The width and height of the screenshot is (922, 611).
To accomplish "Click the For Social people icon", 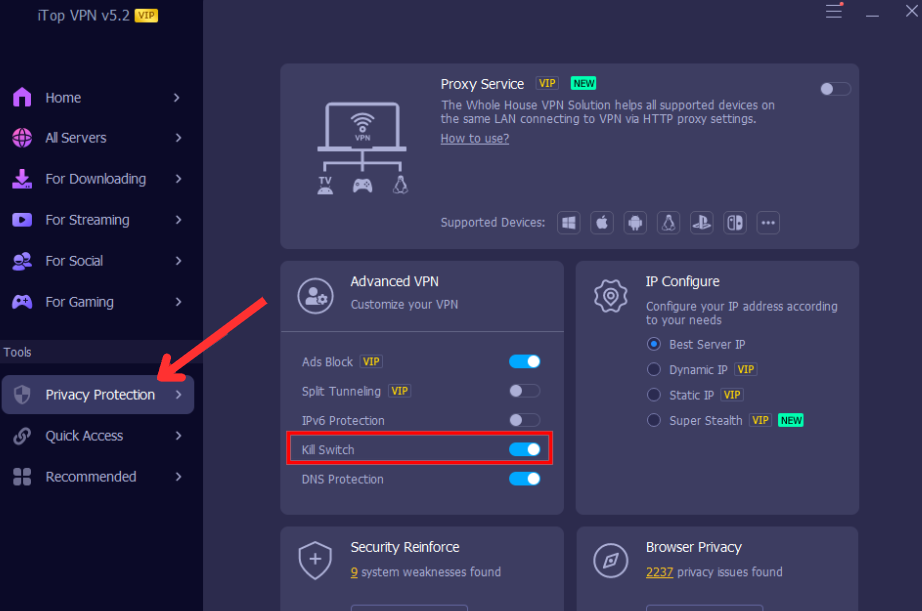I will [22, 261].
